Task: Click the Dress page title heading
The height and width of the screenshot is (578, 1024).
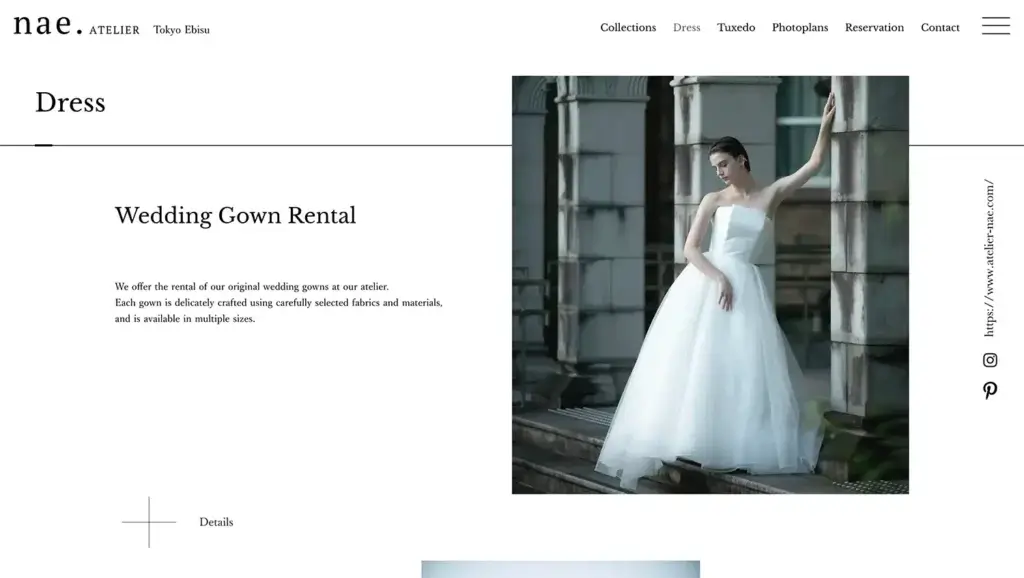Action: coord(70,102)
